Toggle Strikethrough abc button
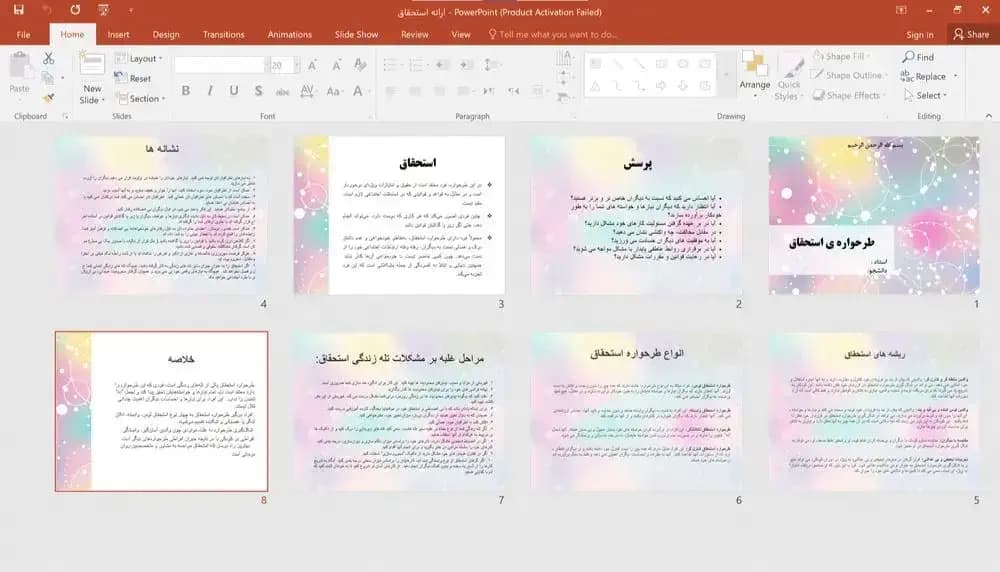 tap(283, 92)
